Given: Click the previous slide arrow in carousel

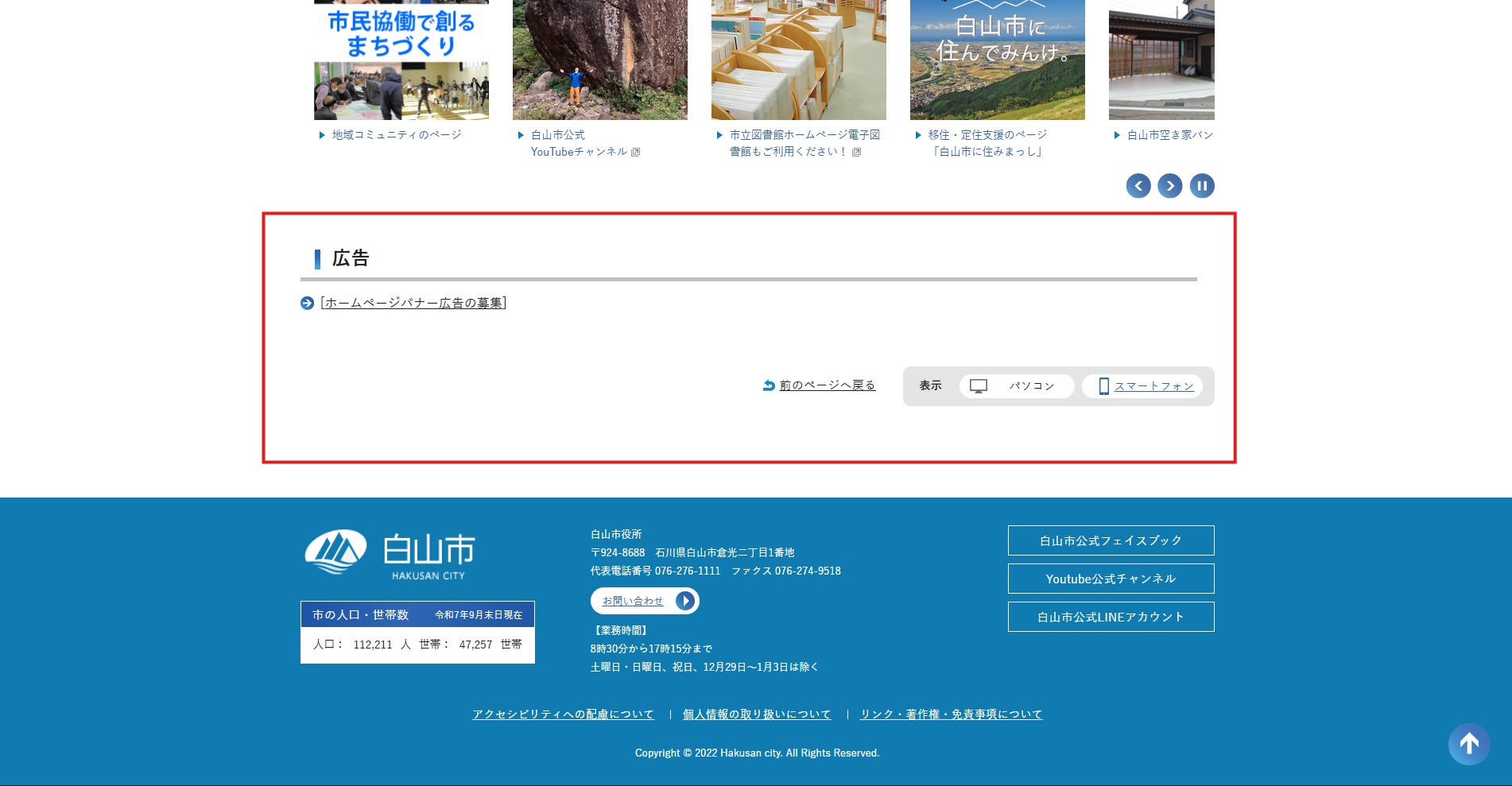Looking at the screenshot, I should point(1138,186).
